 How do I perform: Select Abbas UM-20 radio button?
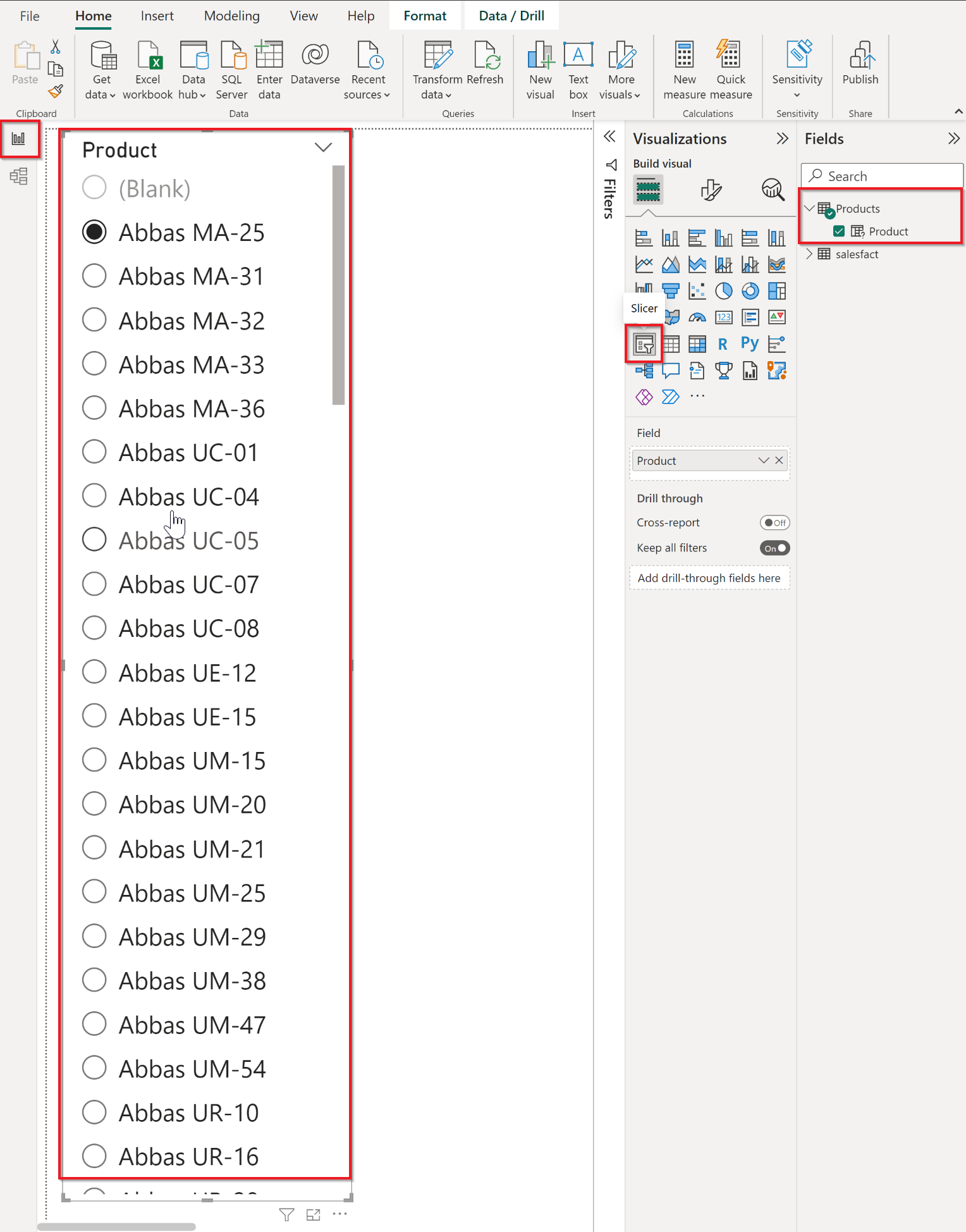(x=94, y=804)
